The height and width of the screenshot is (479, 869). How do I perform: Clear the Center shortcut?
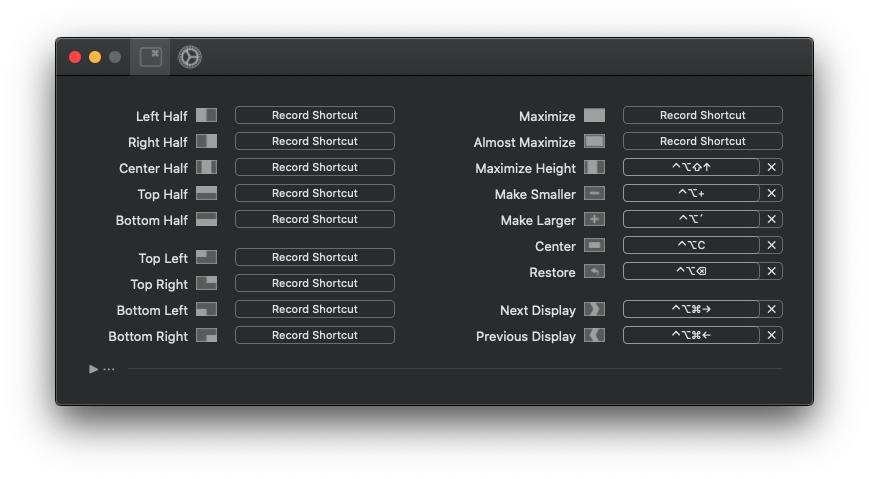[771, 246]
